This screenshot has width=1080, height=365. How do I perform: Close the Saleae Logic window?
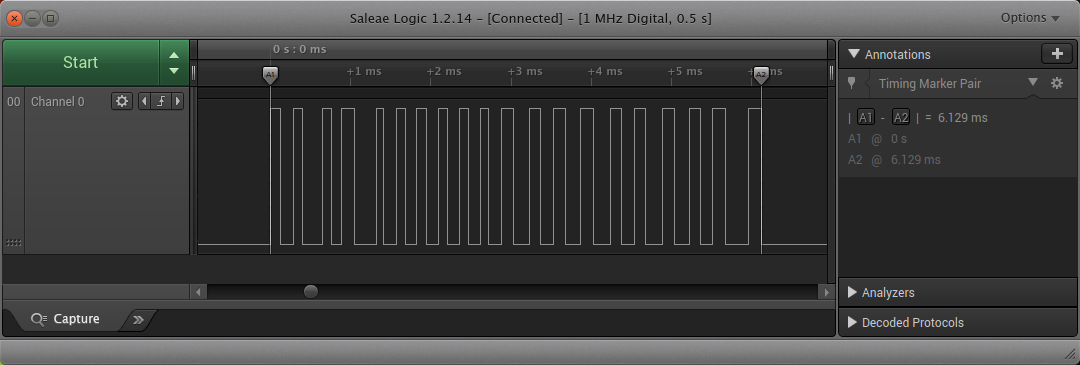(x=14, y=19)
